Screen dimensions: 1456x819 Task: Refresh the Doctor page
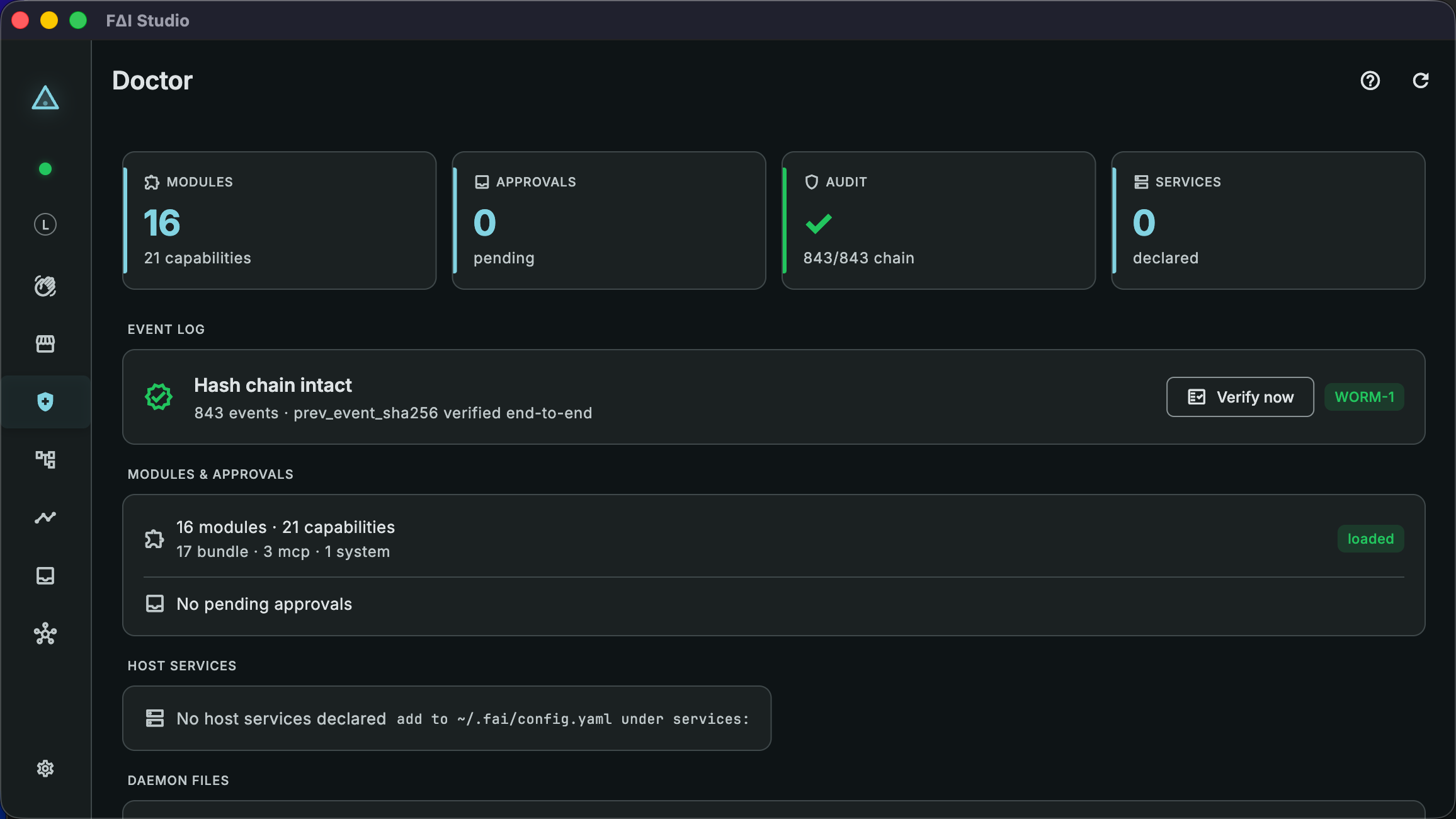[x=1421, y=81]
